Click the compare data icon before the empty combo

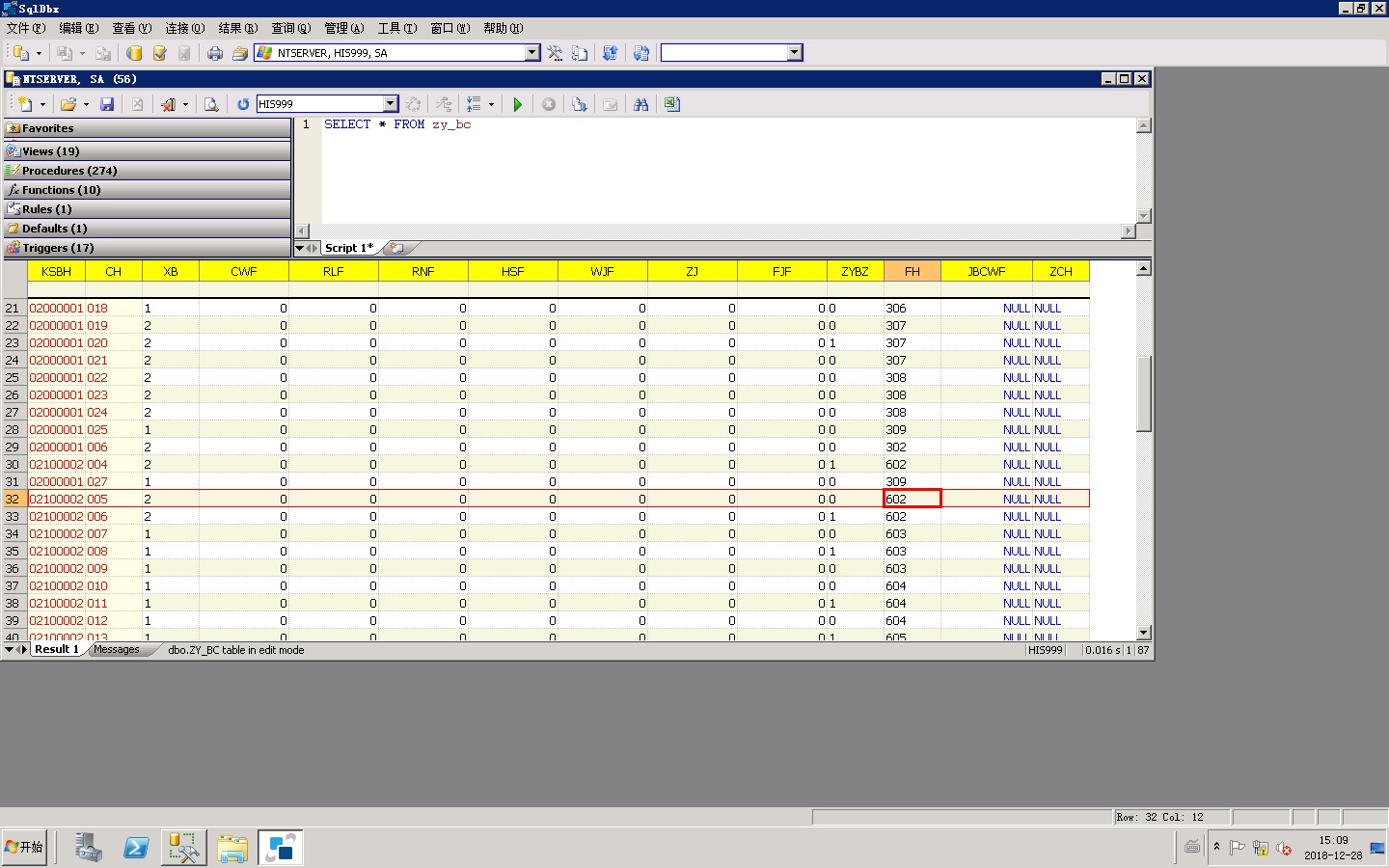[x=641, y=53]
